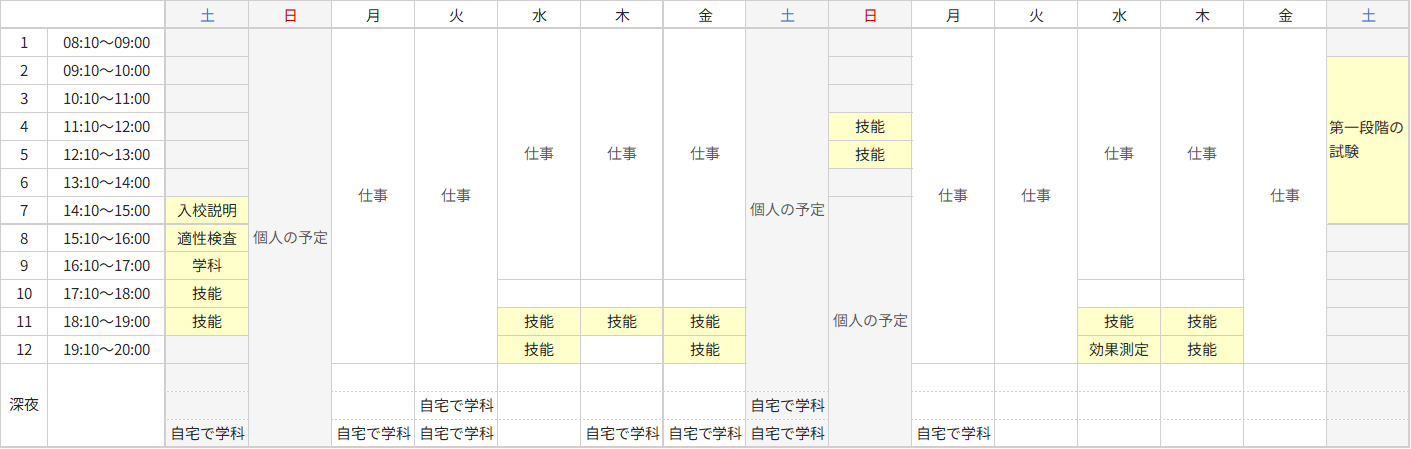Open the 第一段階の試験 block

click(1367, 140)
